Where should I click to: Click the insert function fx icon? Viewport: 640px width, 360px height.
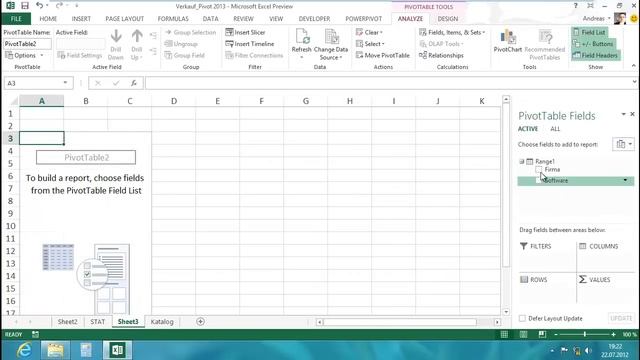(x=133, y=83)
